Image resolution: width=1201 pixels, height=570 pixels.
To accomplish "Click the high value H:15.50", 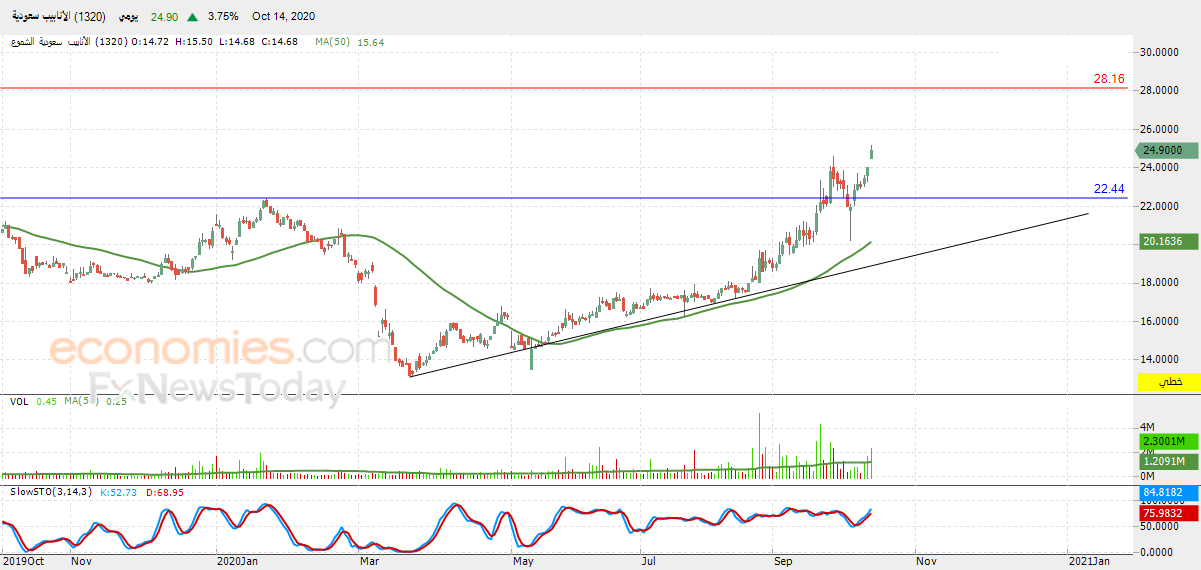I will 193,42.
